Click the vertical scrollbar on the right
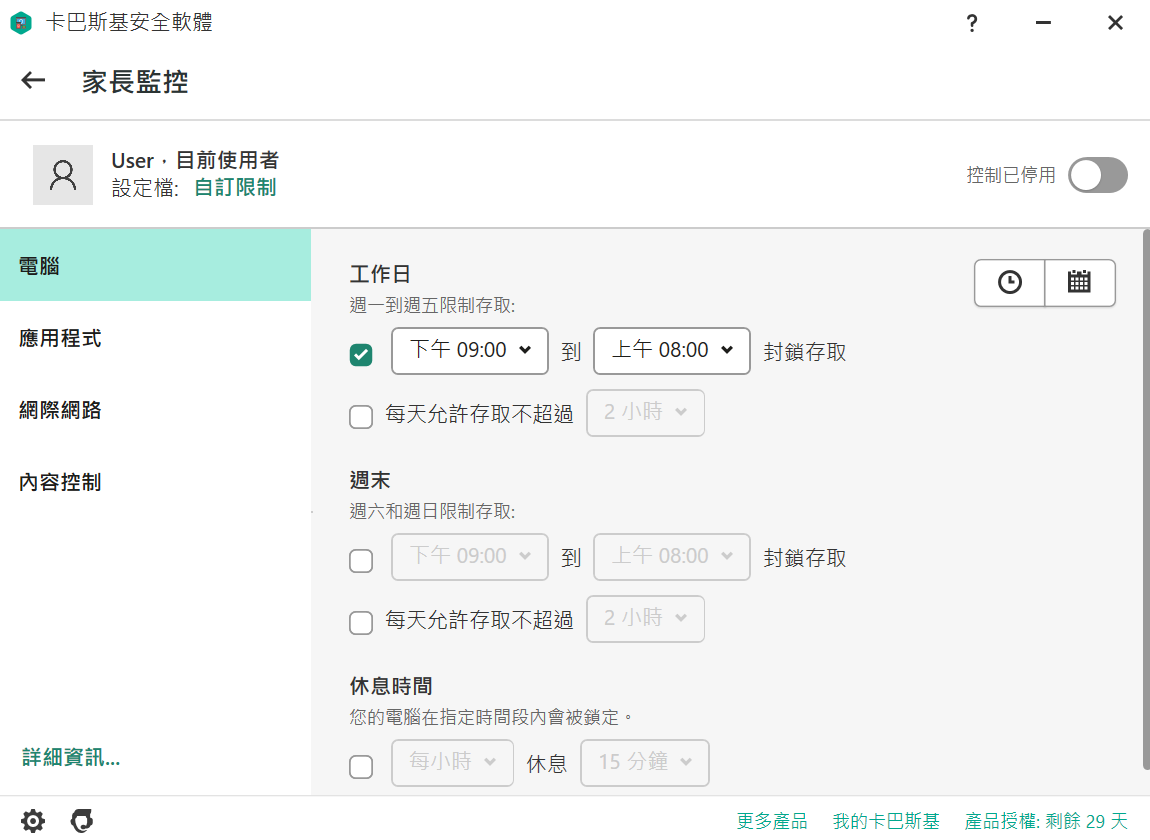The width and height of the screenshot is (1150, 840). (1146, 499)
